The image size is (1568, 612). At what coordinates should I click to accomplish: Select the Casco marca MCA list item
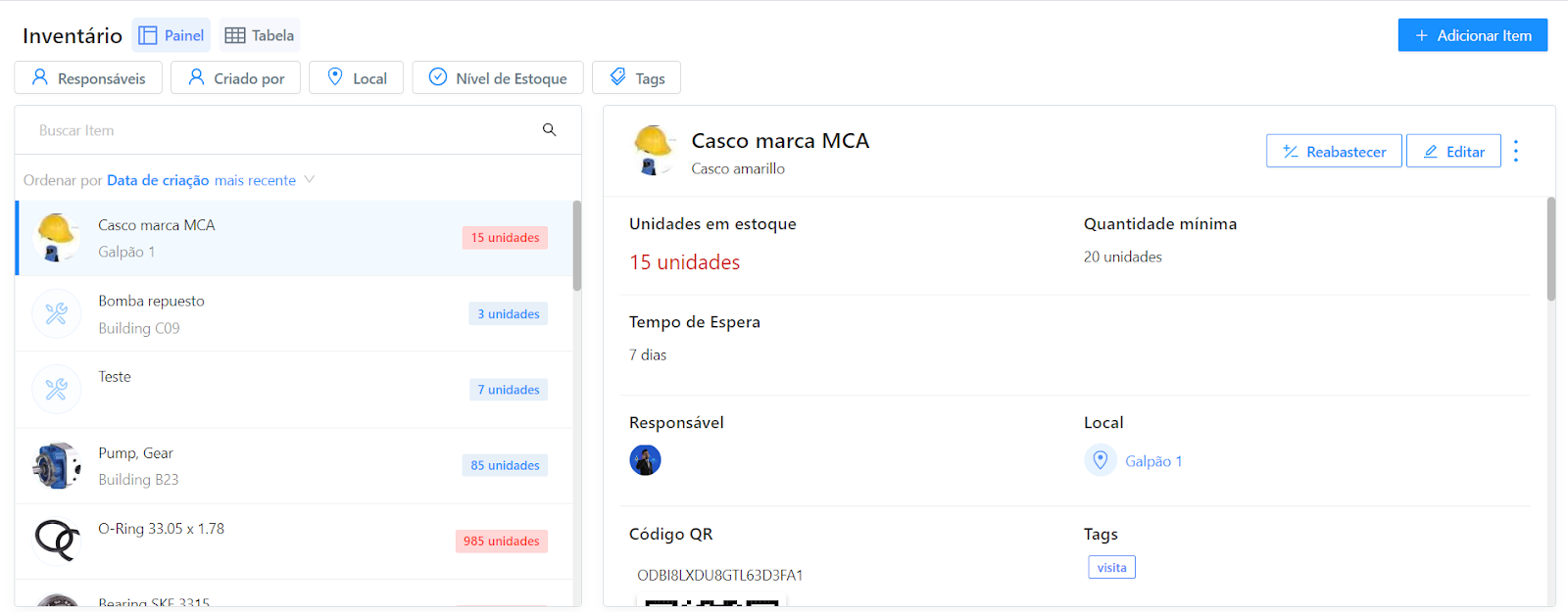coord(294,238)
